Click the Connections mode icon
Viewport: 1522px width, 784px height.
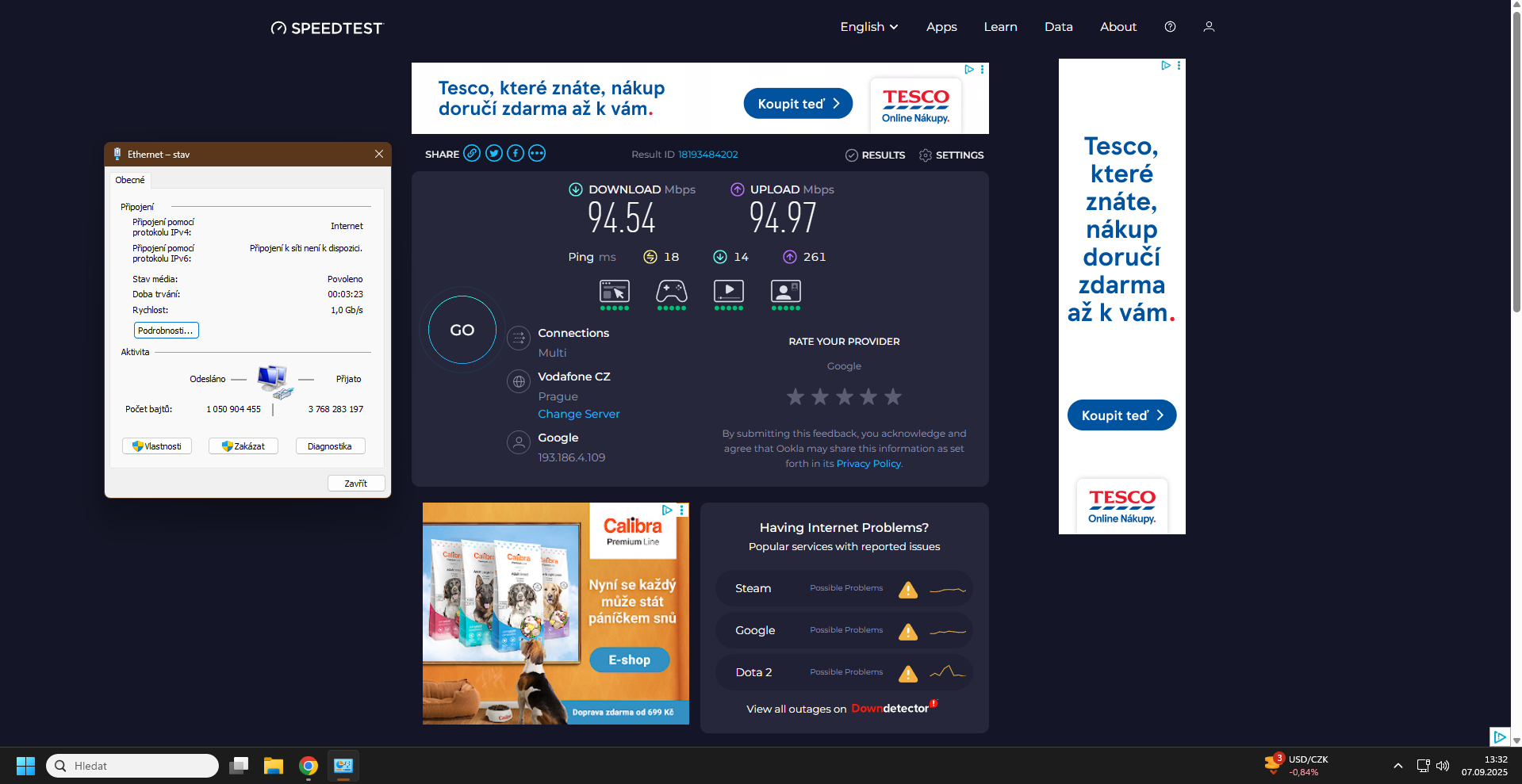click(519, 338)
